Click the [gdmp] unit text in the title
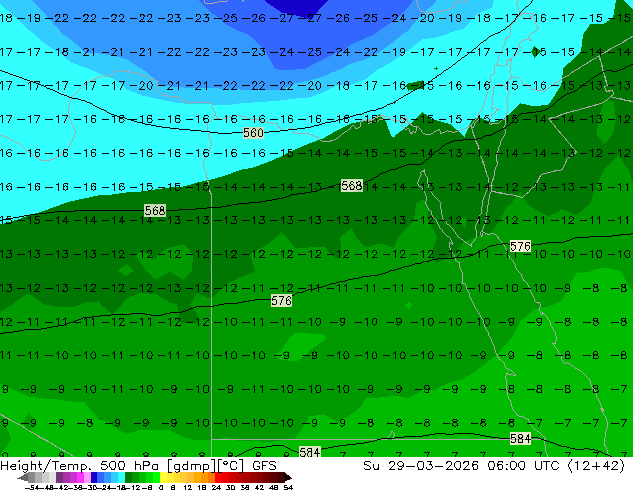 point(191,466)
